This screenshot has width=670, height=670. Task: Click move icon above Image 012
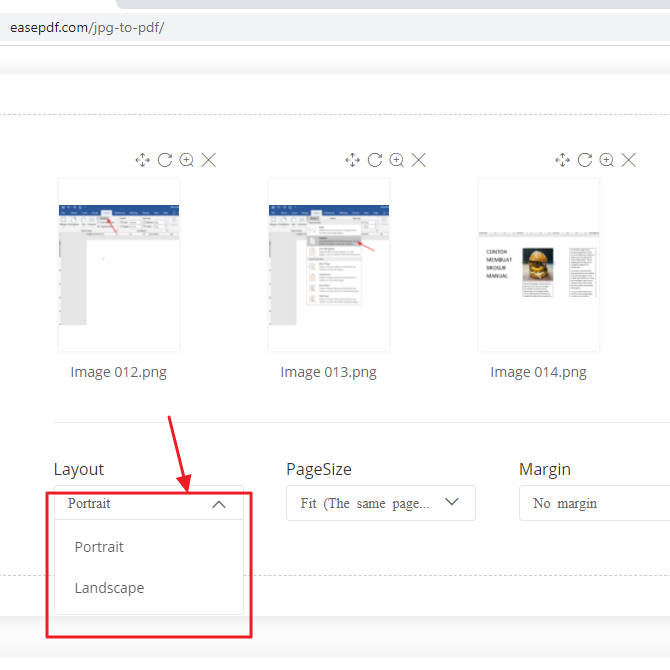142,160
